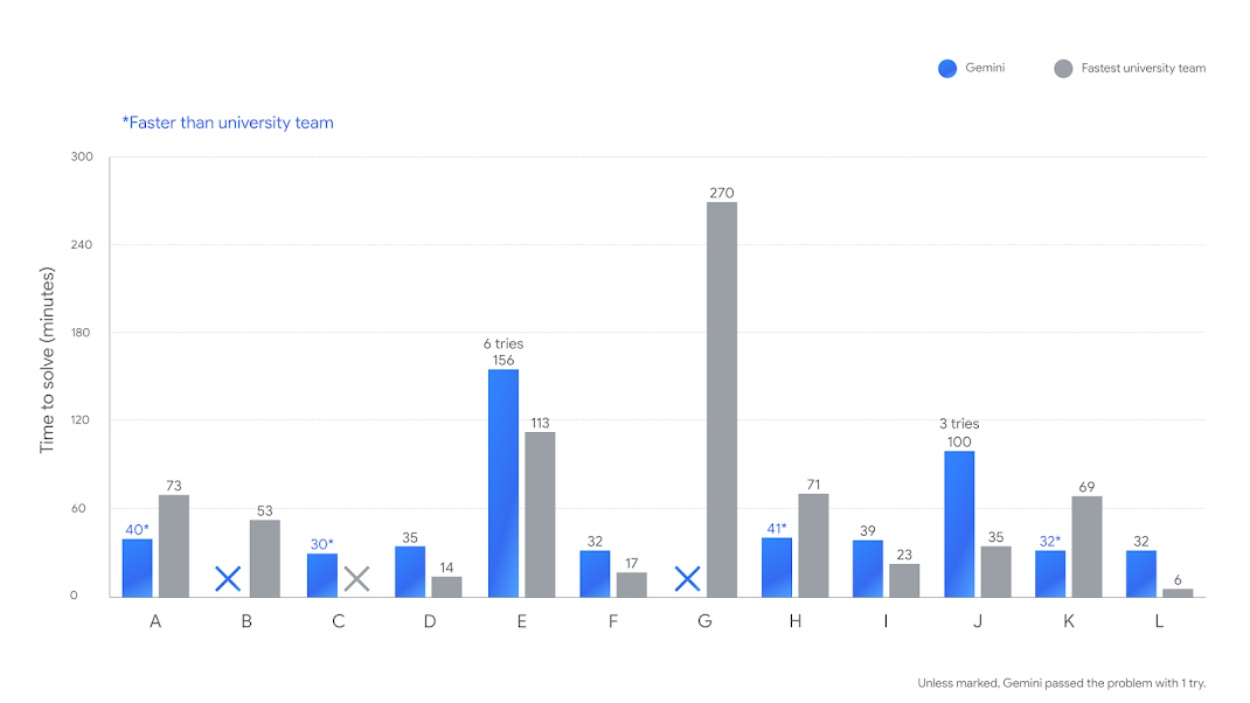
Task: Select the blue 156-minute bar for E
Action: pos(503,483)
